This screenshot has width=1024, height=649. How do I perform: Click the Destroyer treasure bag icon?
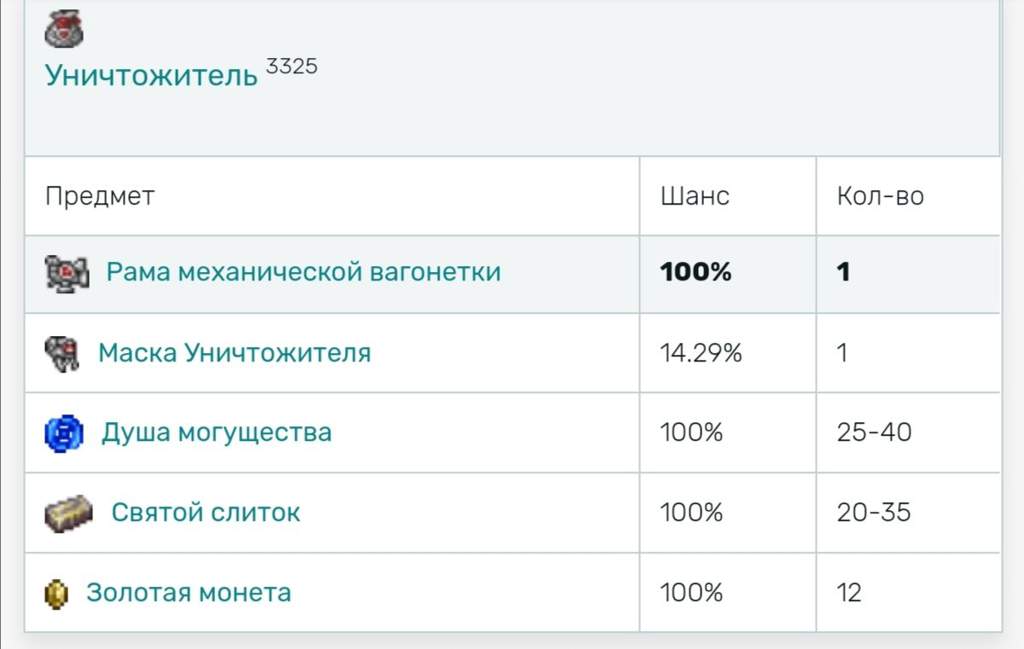pos(63,29)
